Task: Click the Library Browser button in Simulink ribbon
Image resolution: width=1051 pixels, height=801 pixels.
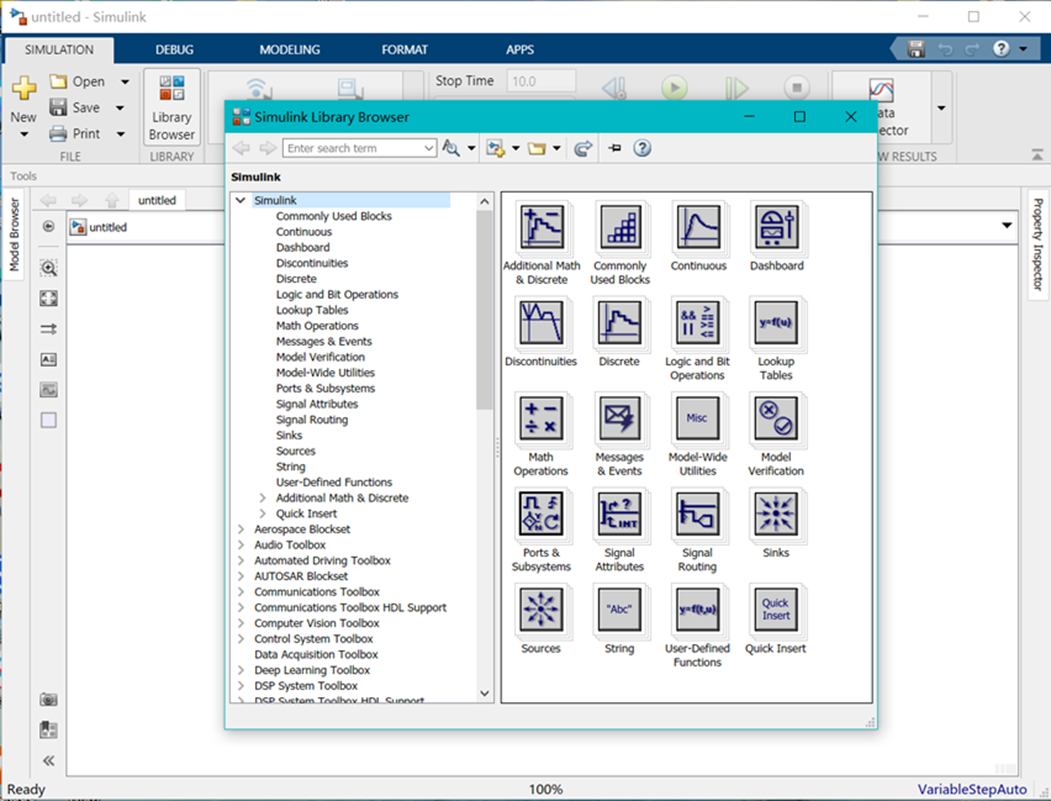Action: coord(172,107)
